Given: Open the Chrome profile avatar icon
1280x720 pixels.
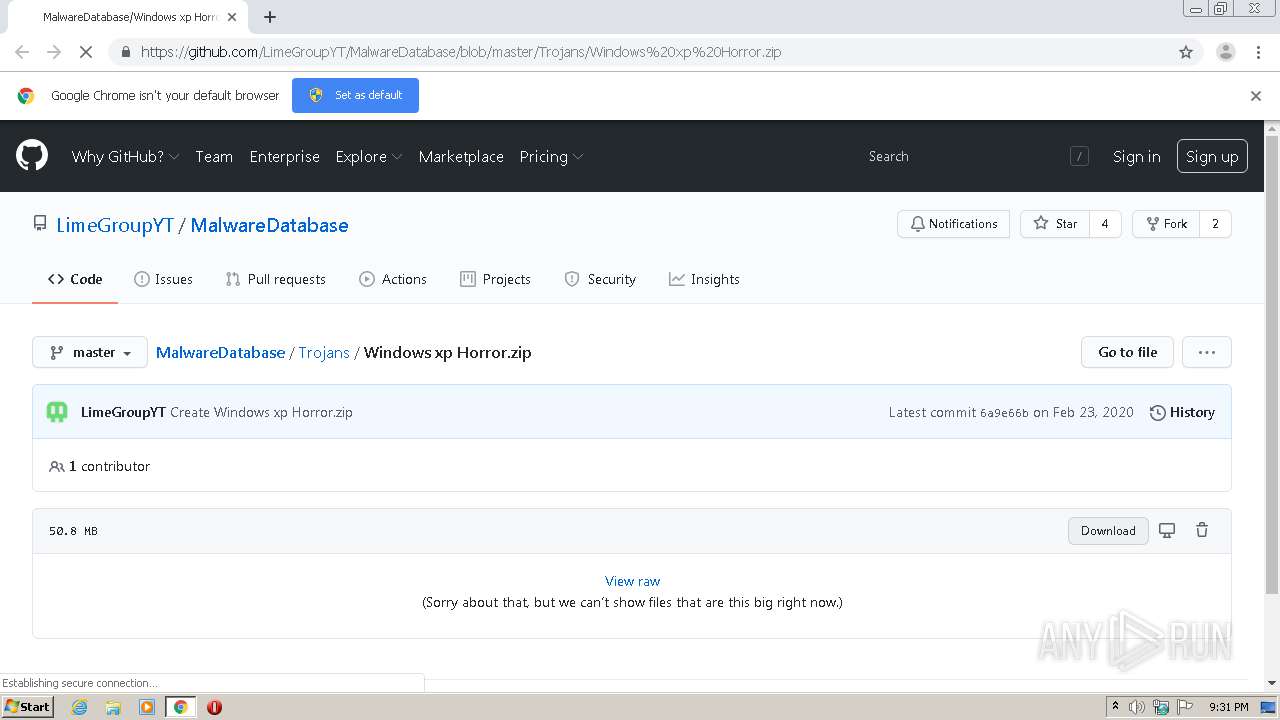Looking at the screenshot, I should [1225, 52].
